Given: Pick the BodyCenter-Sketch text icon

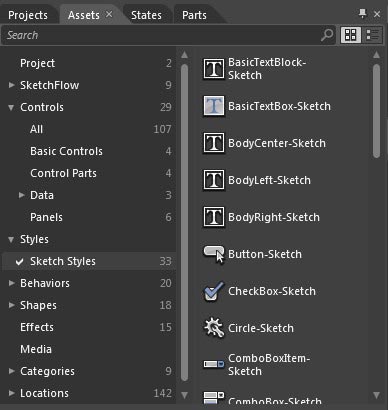Looking at the screenshot, I should tap(213, 143).
